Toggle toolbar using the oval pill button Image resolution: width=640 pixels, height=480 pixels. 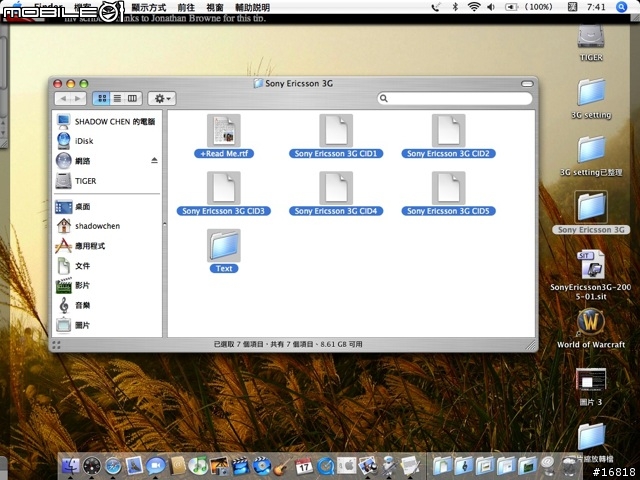527,84
